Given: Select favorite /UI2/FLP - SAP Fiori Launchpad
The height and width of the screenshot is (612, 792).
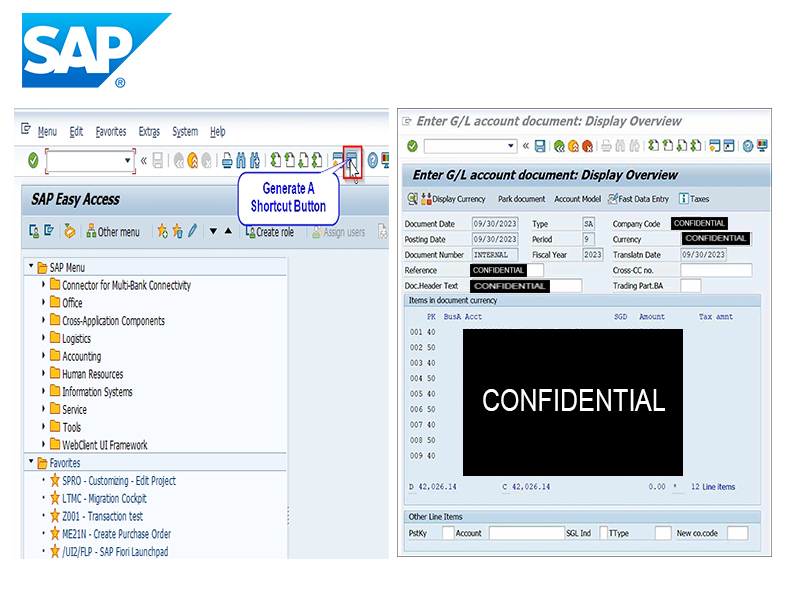Looking at the screenshot, I should point(109,551).
